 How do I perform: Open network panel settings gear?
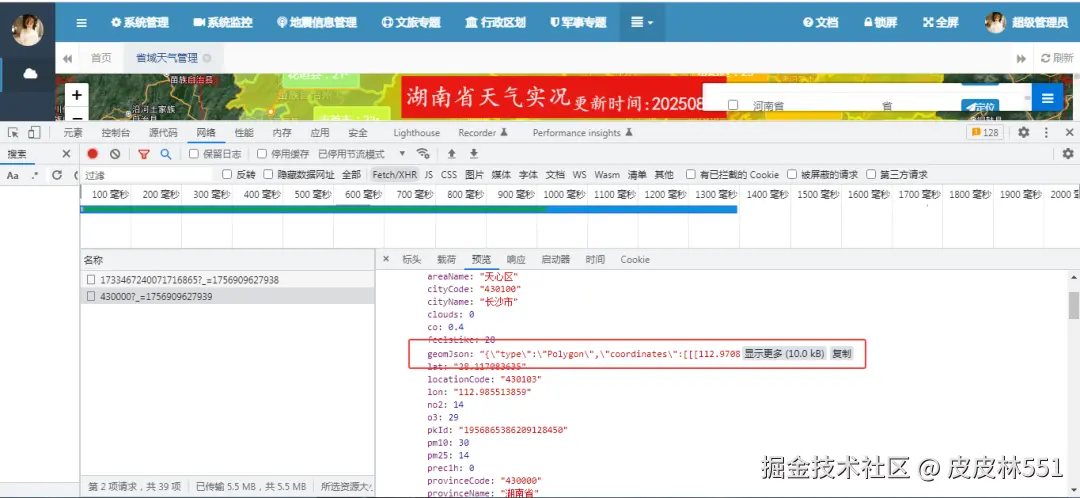tap(1068, 154)
